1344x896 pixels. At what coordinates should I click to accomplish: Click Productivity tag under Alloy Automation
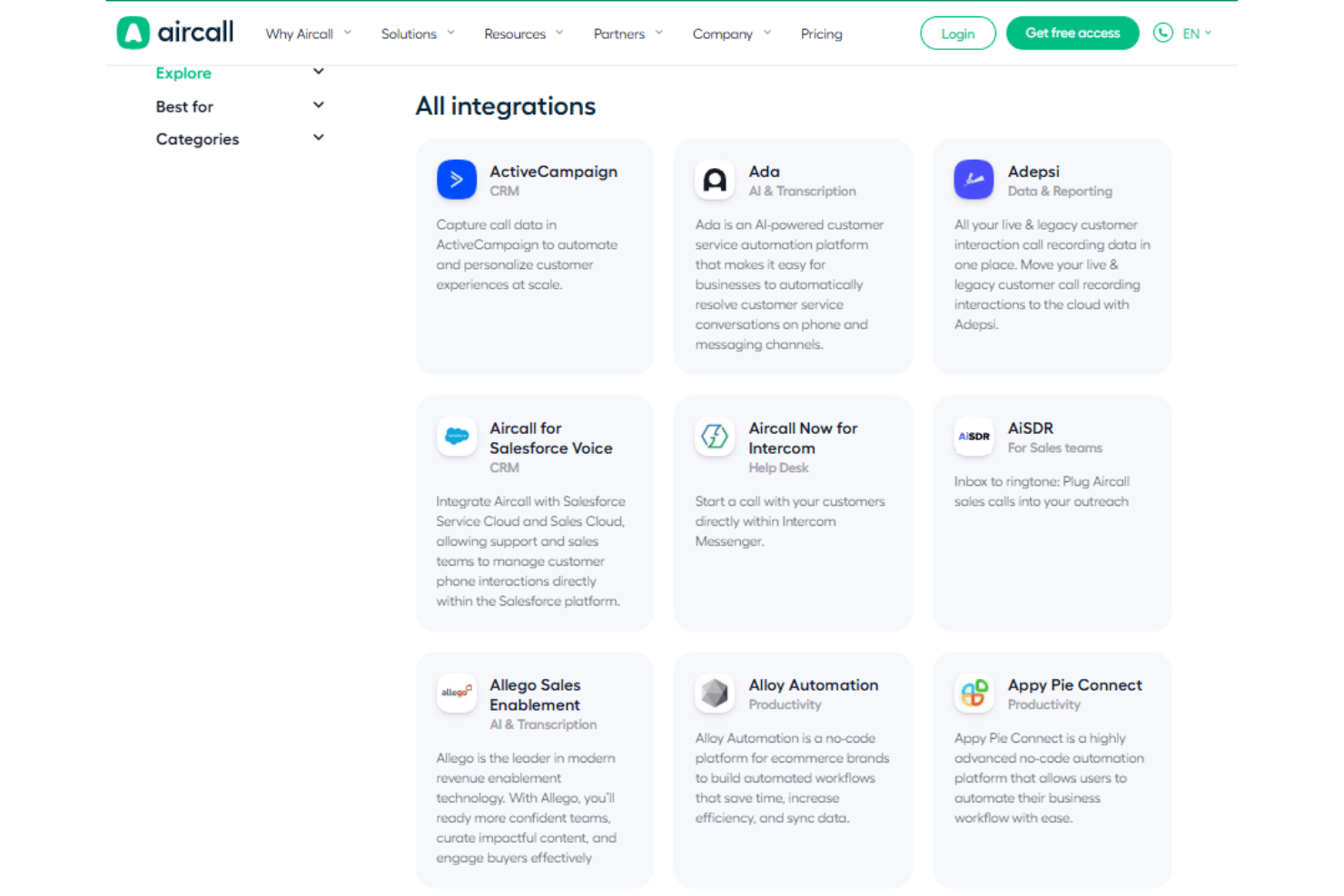785,705
